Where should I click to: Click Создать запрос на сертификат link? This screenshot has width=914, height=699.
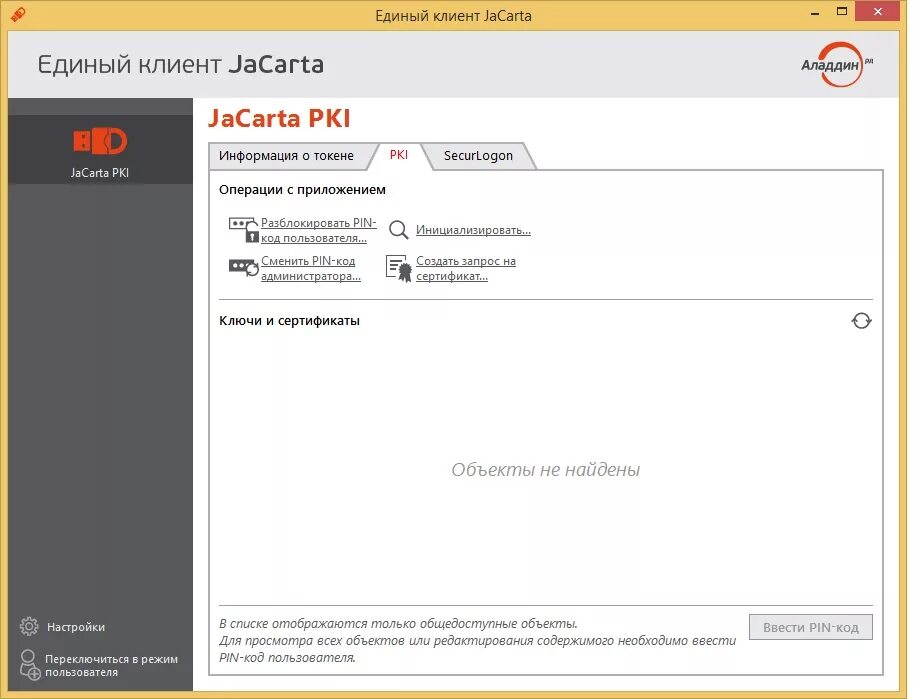pyautogui.click(x=466, y=268)
